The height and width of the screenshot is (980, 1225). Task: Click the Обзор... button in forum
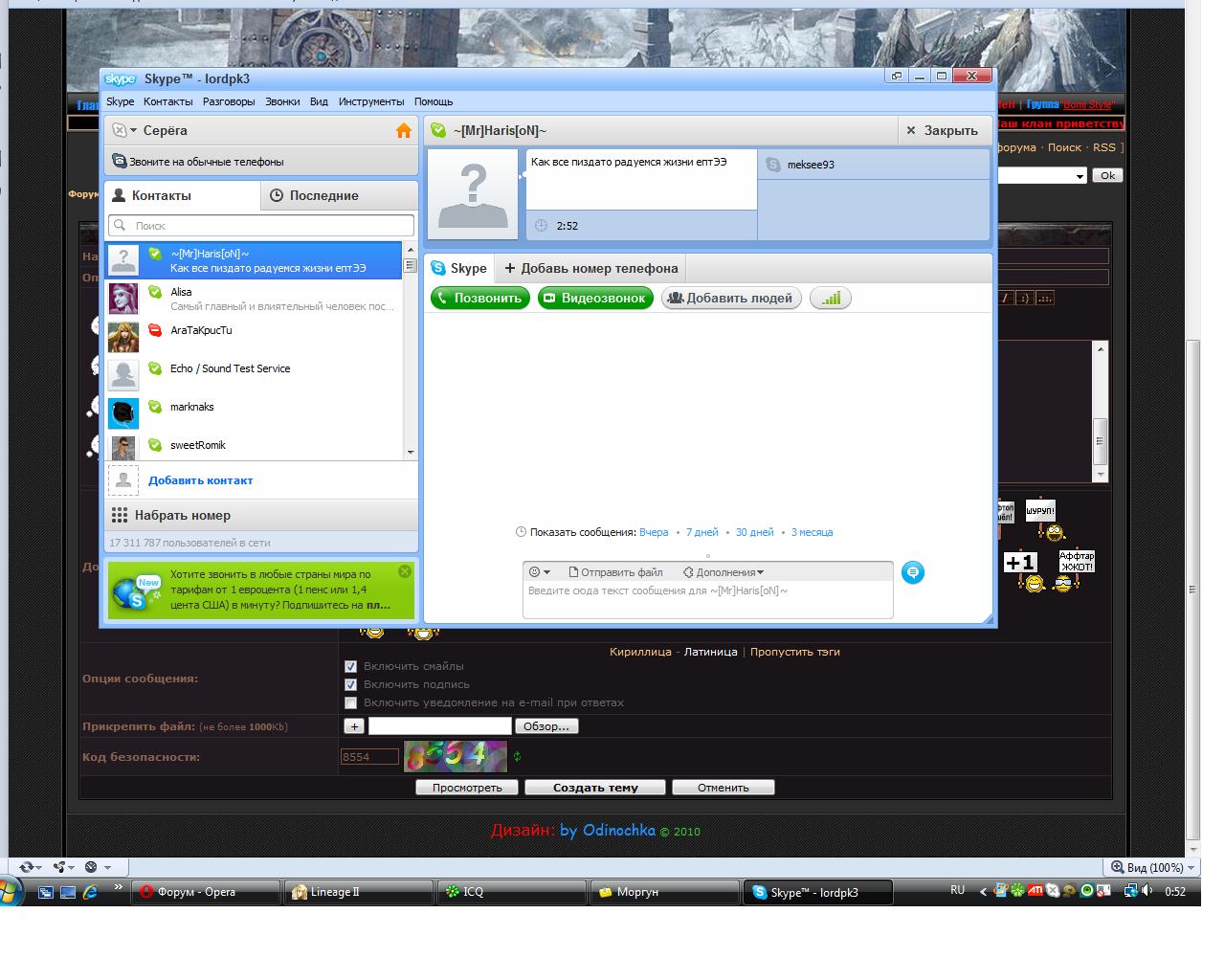(x=546, y=726)
